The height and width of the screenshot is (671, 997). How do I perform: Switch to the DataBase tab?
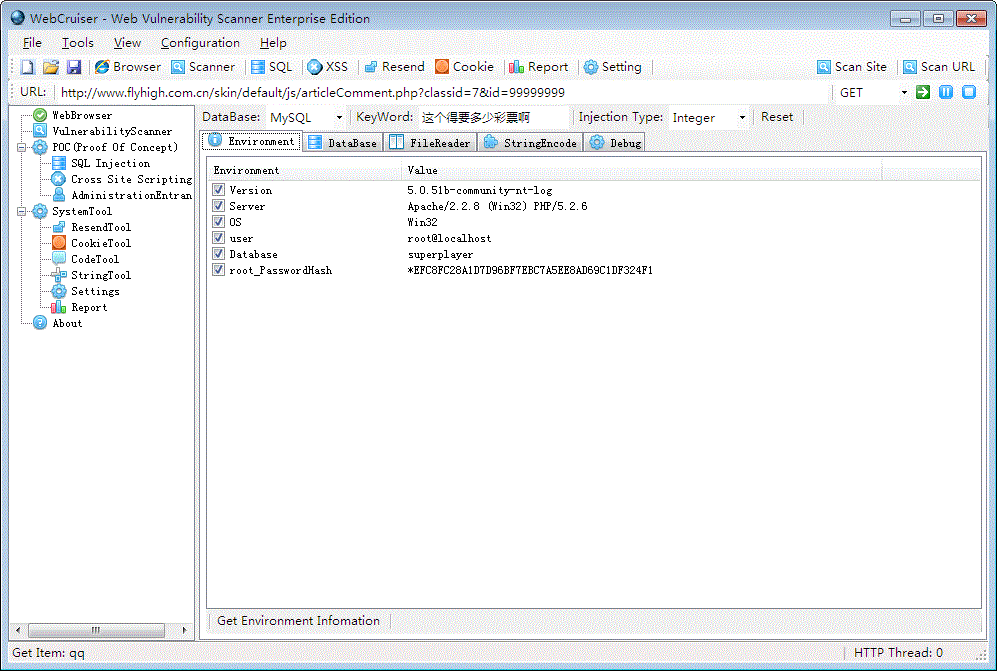tap(343, 142)
